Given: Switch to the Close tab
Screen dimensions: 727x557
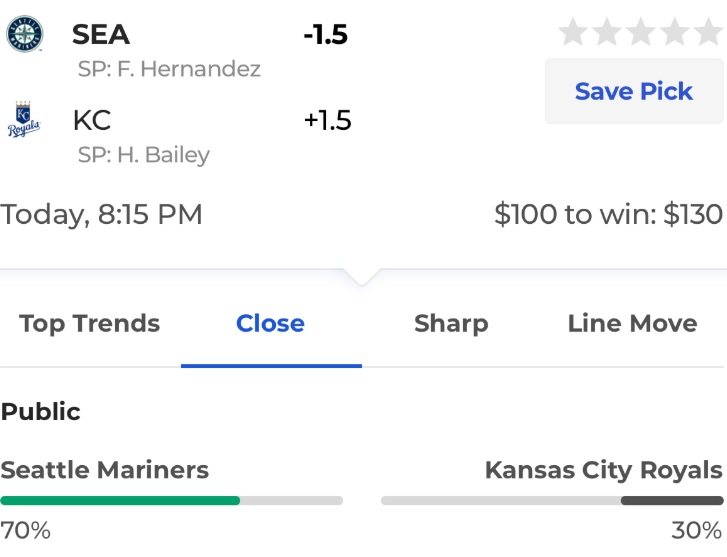Looking at the screenshot, I should point(270,323).
